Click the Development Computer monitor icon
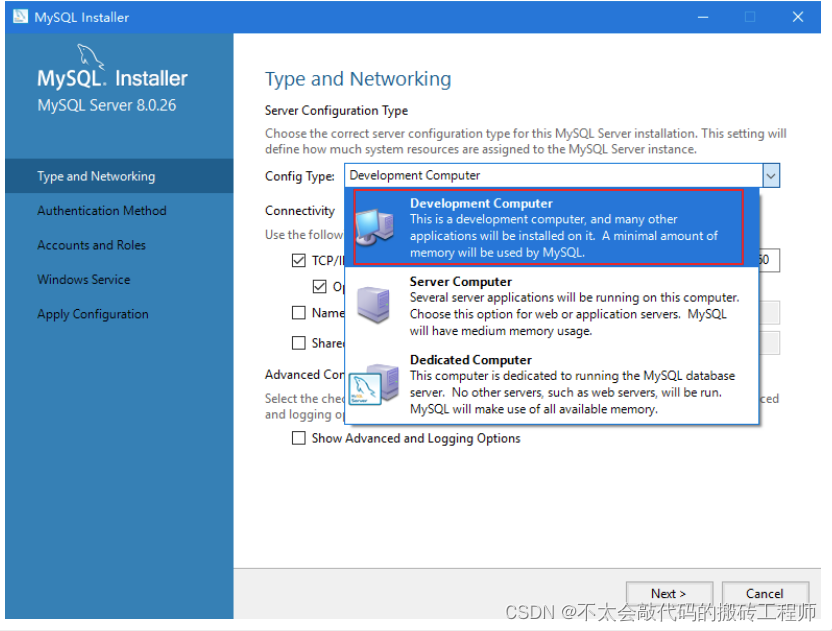Viewport: 832px width, 631px height. 375,227
